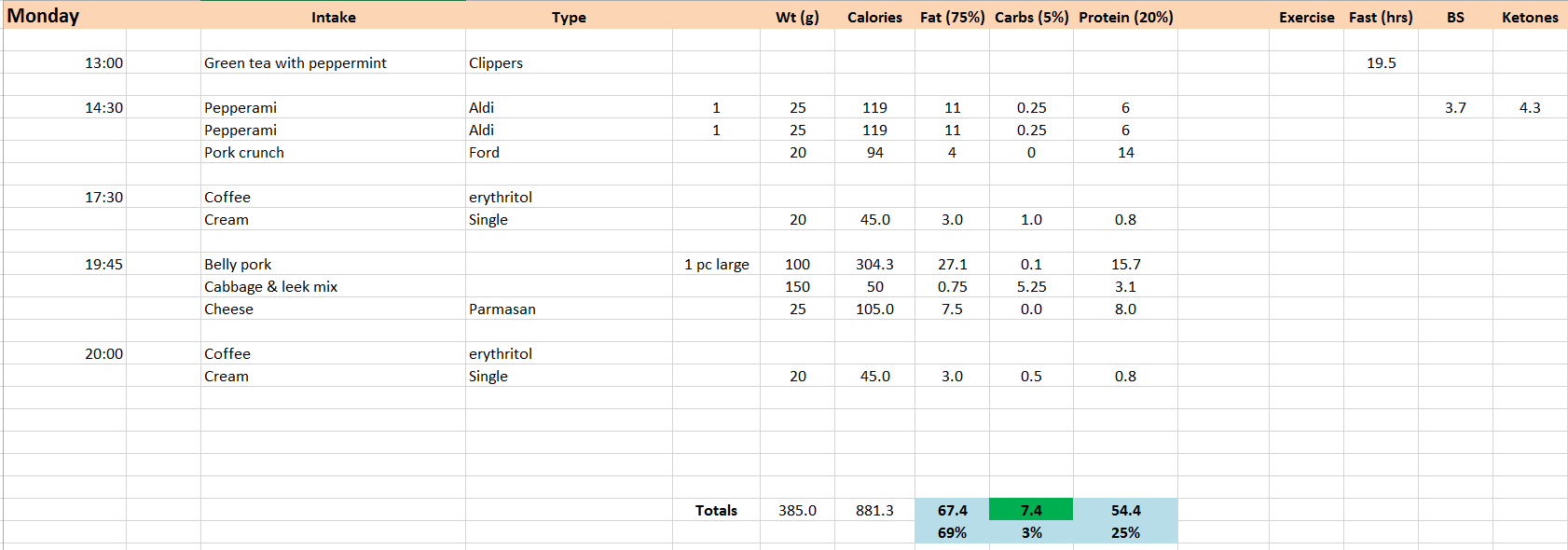Viewport: 1568px width, 550px height.
Task: Click the total calories 881.3
Action: (874, 510)
